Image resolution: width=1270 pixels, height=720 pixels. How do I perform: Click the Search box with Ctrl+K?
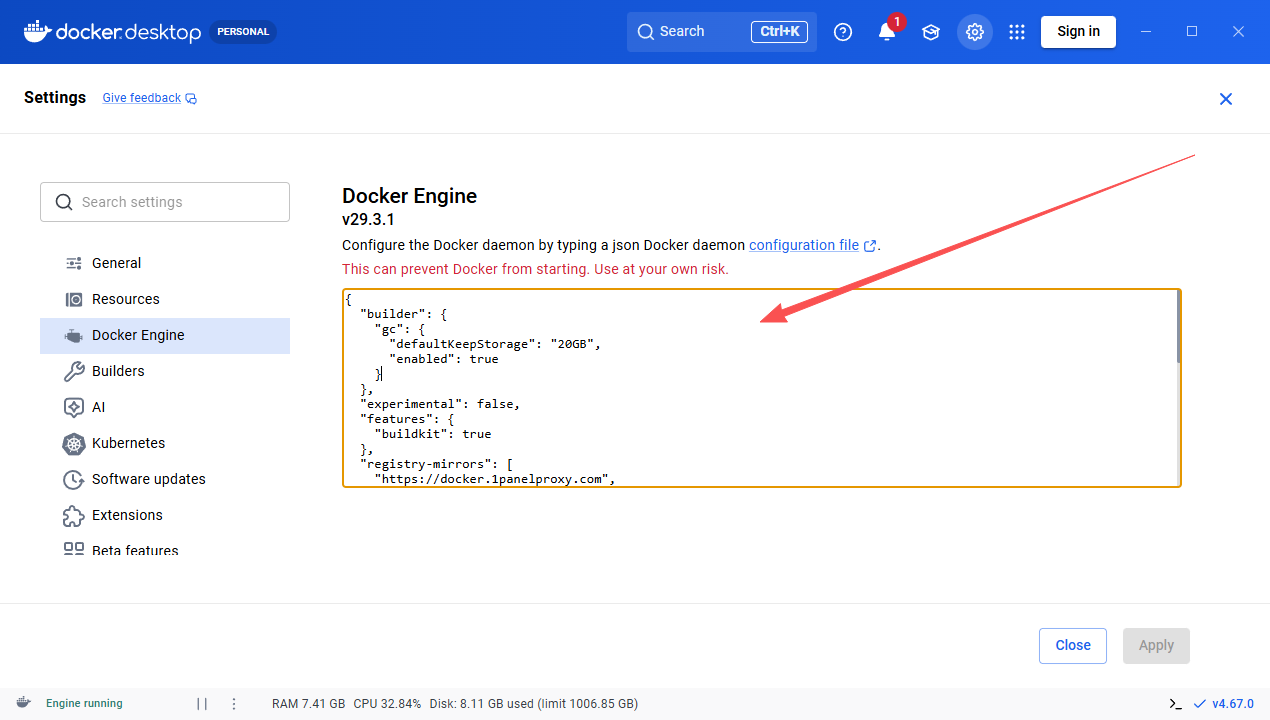(x=722, y=32)
